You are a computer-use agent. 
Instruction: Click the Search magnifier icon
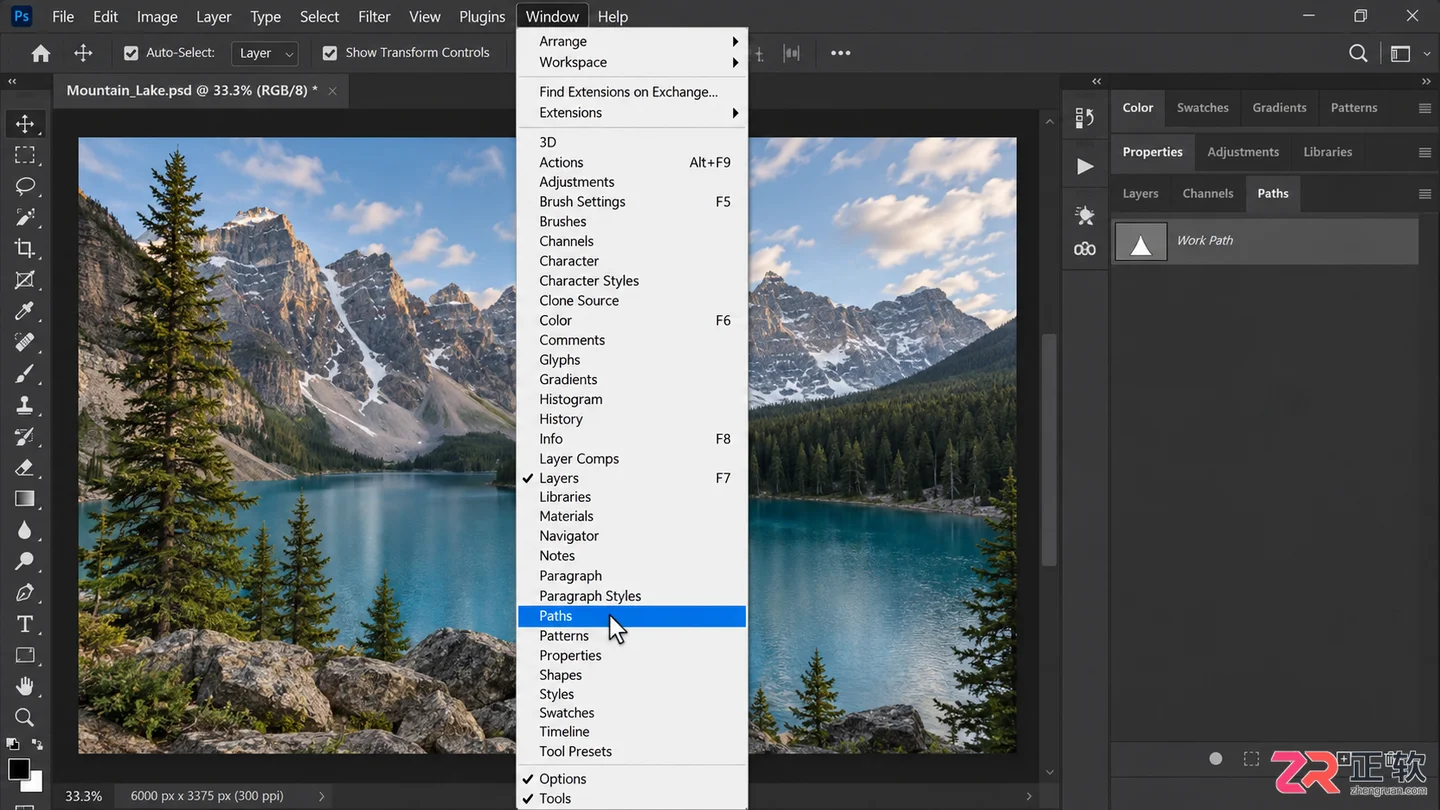(x=1358, y=53)
